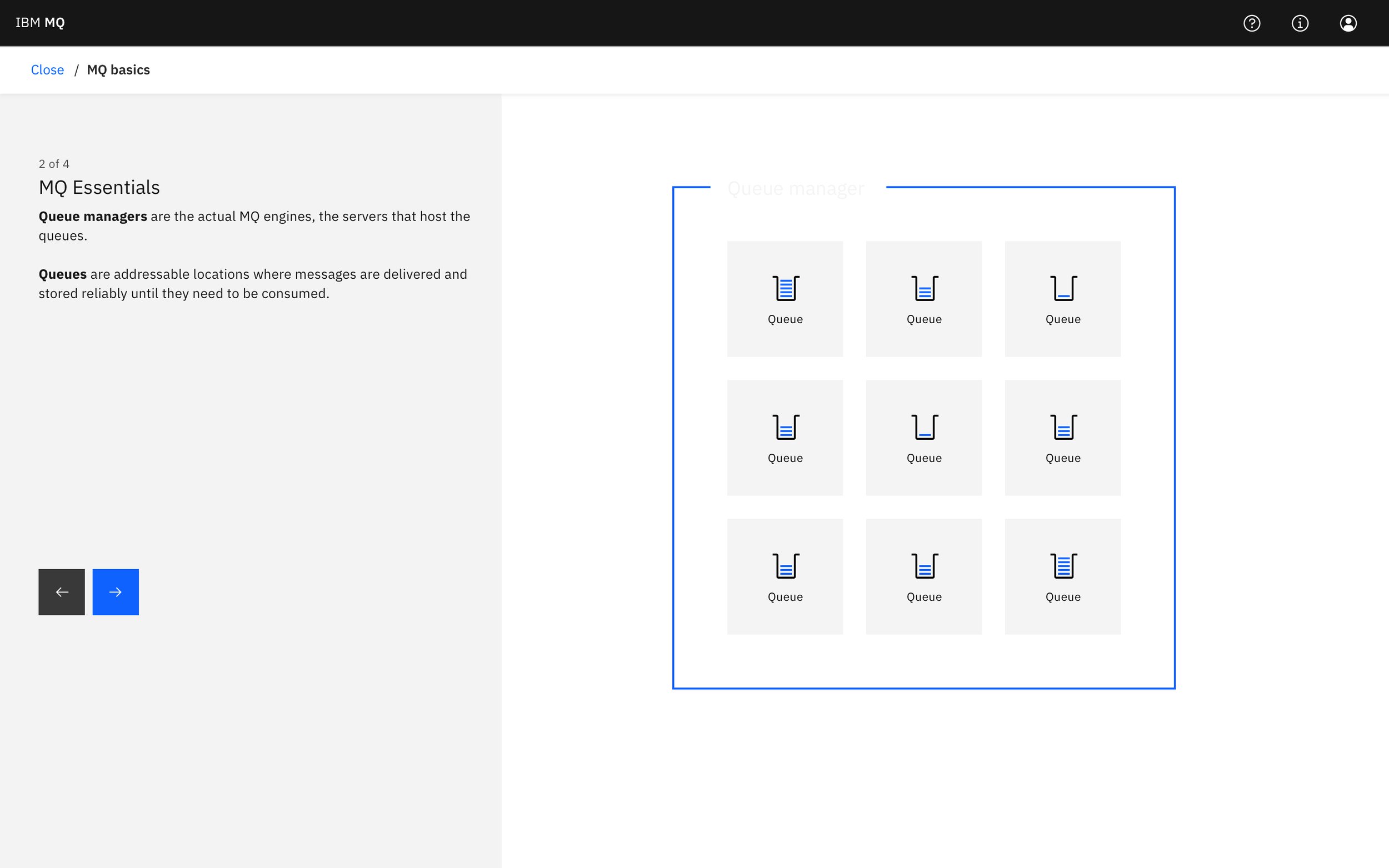1389x868 pixels.
Task: Click the nearly empty queue icon top-right tile
Action: tap(1063, 288)
